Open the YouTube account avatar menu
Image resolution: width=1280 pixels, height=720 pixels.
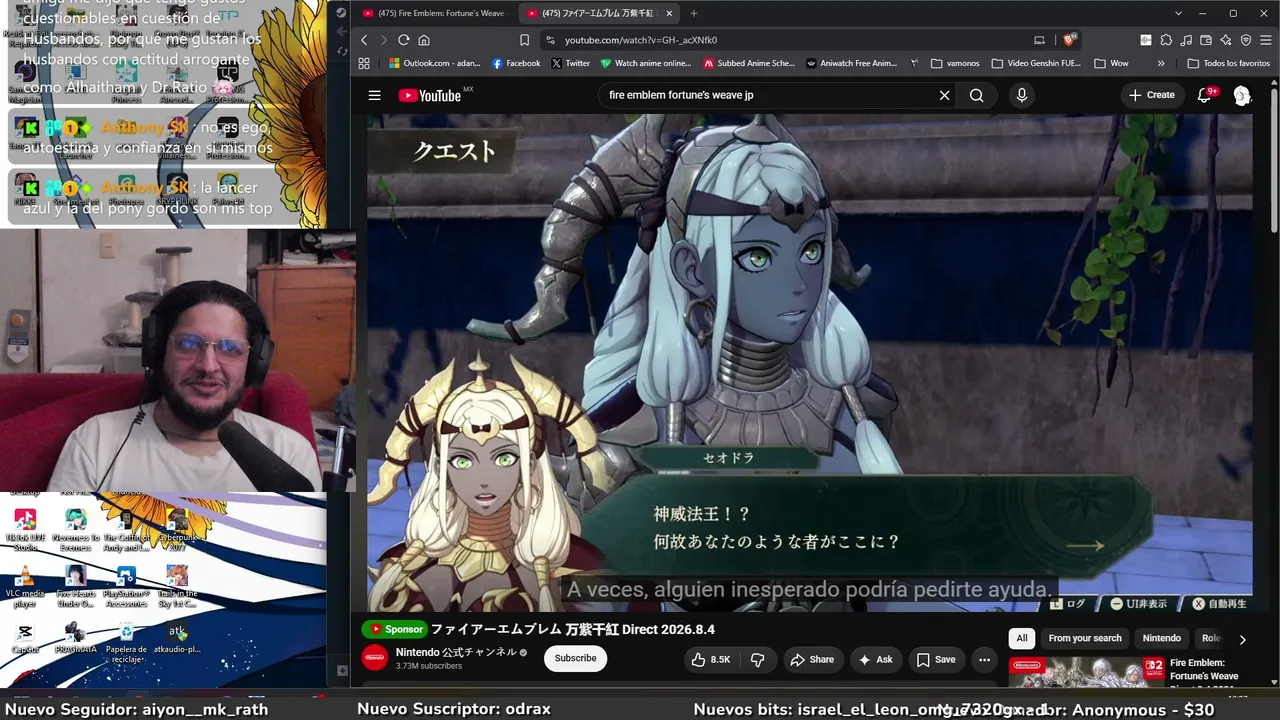(x=1242, y=95)
